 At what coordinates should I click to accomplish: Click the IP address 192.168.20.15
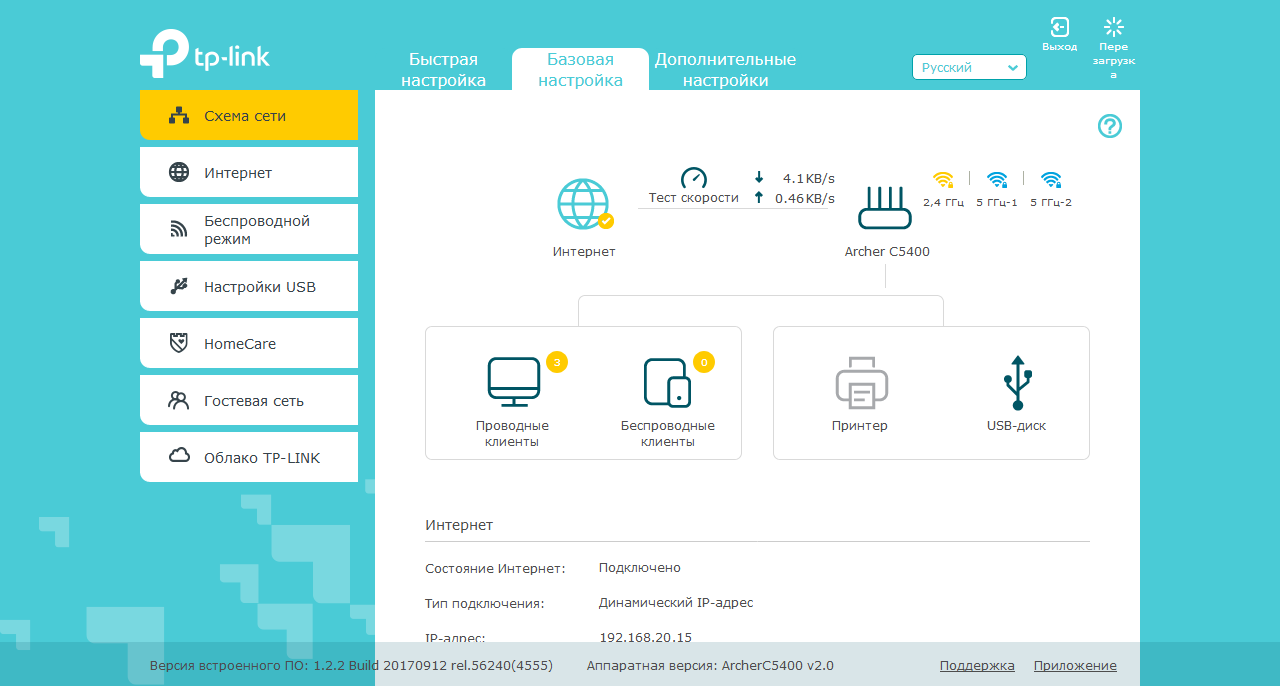click(645, 637)
